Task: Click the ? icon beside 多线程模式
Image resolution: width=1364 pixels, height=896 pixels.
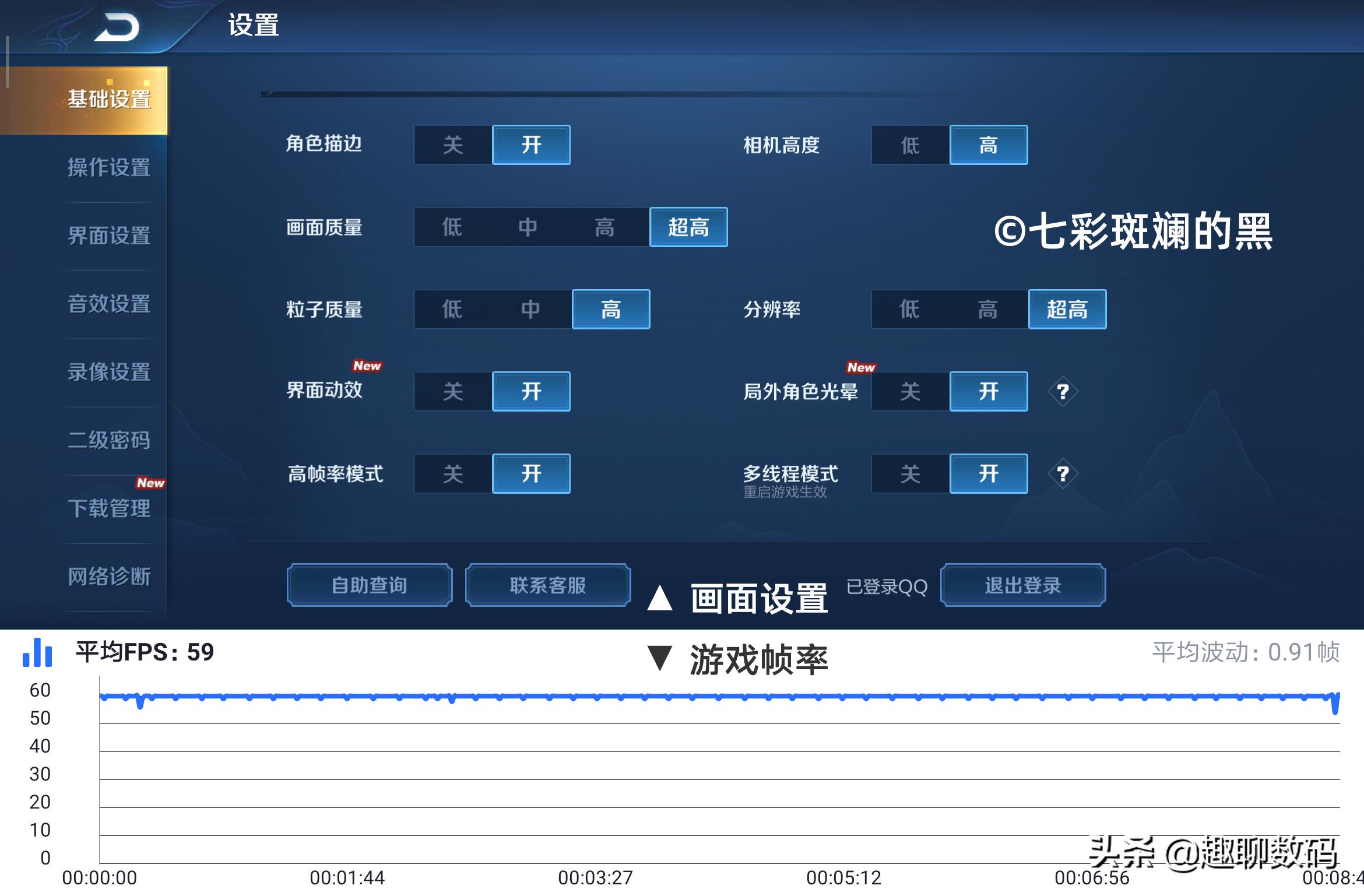Action: tap(1063, 474)
